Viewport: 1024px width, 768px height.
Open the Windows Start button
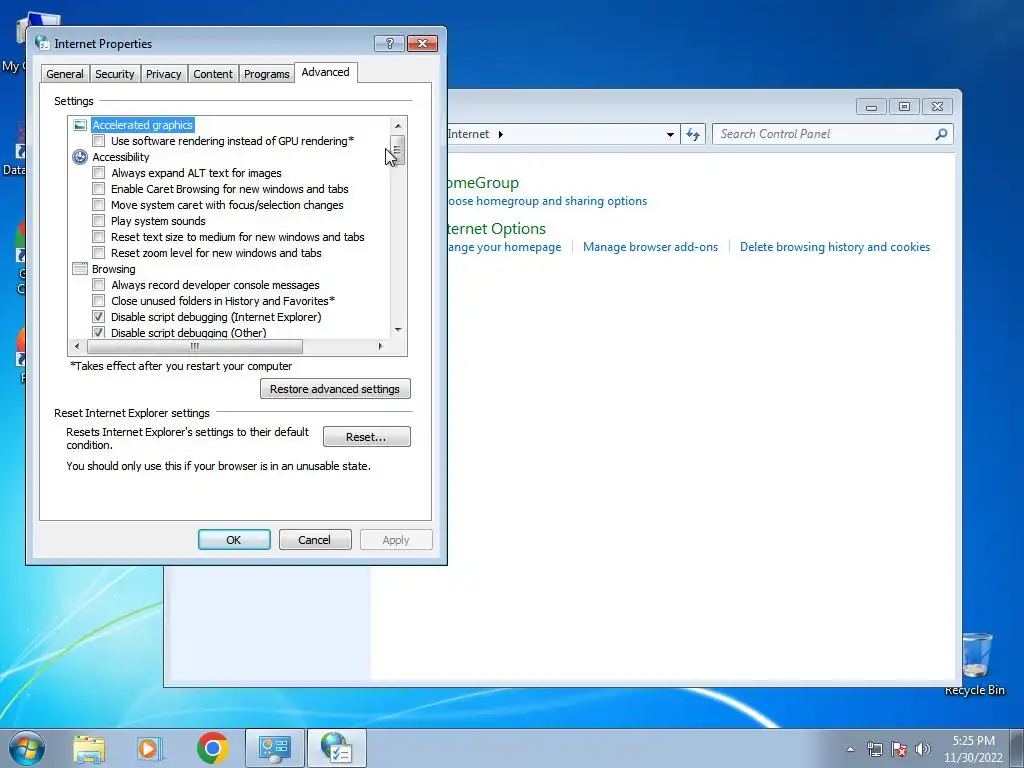[x=27, y=748]
